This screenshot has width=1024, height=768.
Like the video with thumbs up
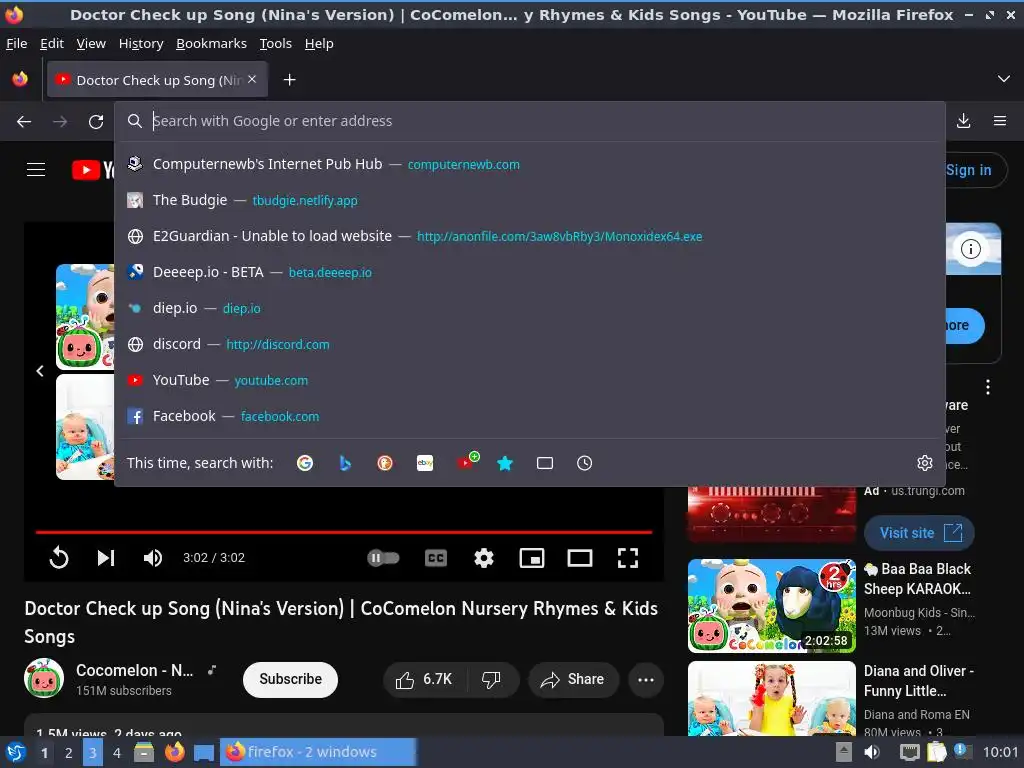424,680
